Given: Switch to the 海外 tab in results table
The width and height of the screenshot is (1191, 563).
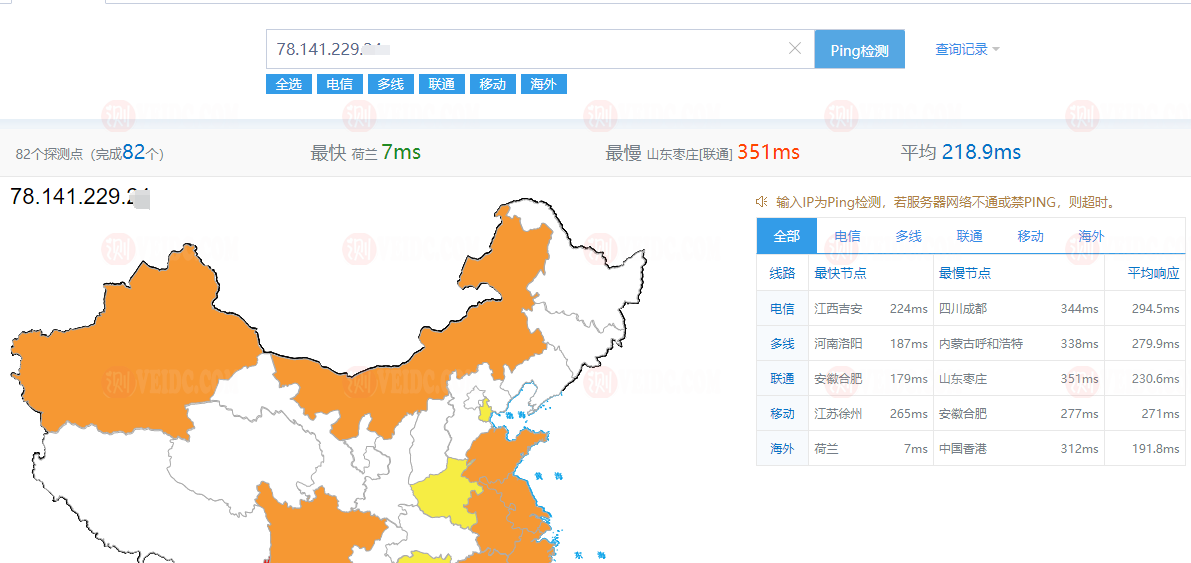Looking at the screenshot, I should tap(1091, 236).
